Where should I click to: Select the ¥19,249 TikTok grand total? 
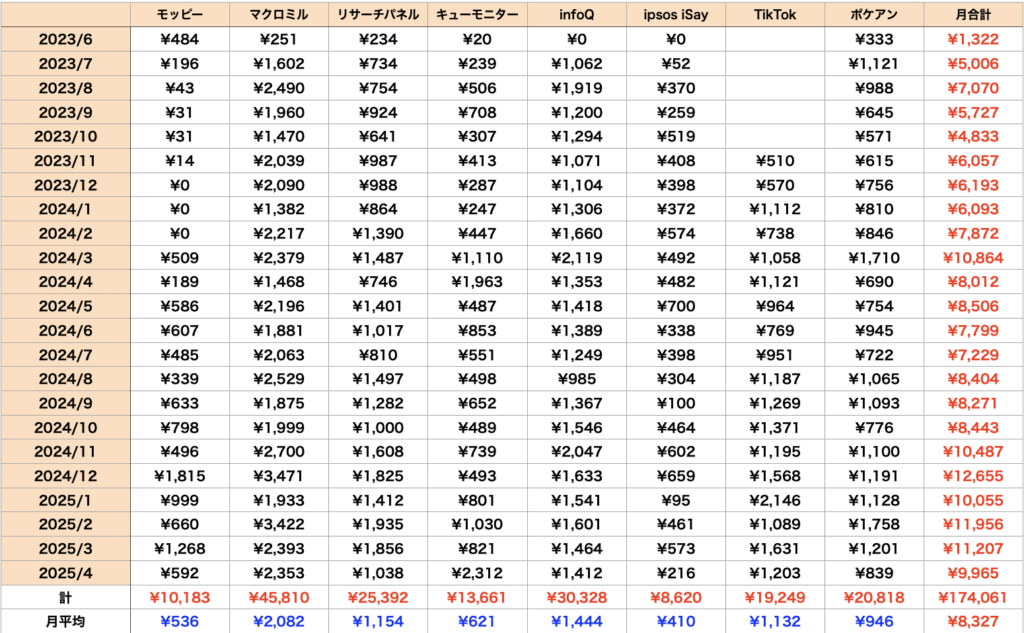click(x=775, y=598)
